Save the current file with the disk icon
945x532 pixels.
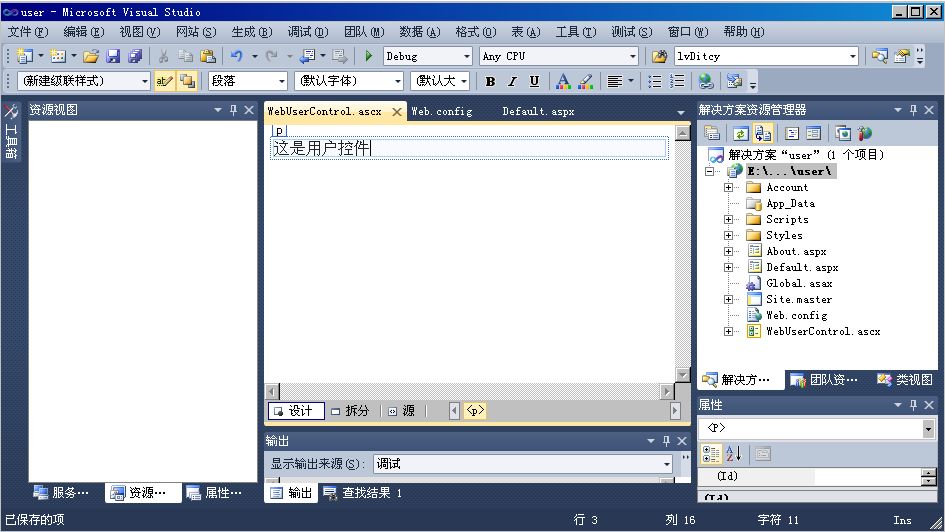(113, 56)
